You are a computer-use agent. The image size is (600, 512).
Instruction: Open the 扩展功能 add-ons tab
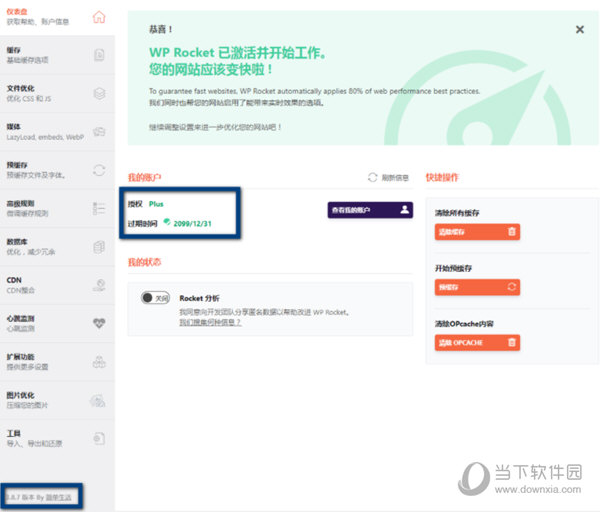coord(57,361)
